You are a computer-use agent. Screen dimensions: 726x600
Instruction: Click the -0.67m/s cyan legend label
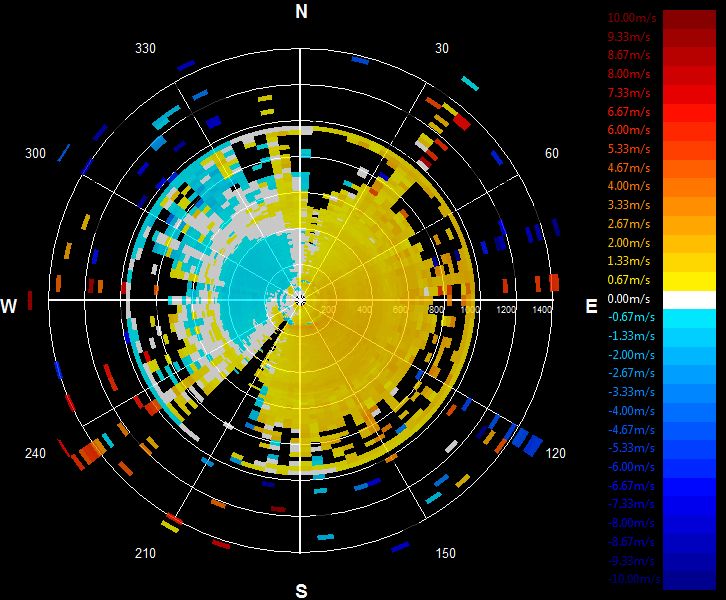[x=631, y=317]
